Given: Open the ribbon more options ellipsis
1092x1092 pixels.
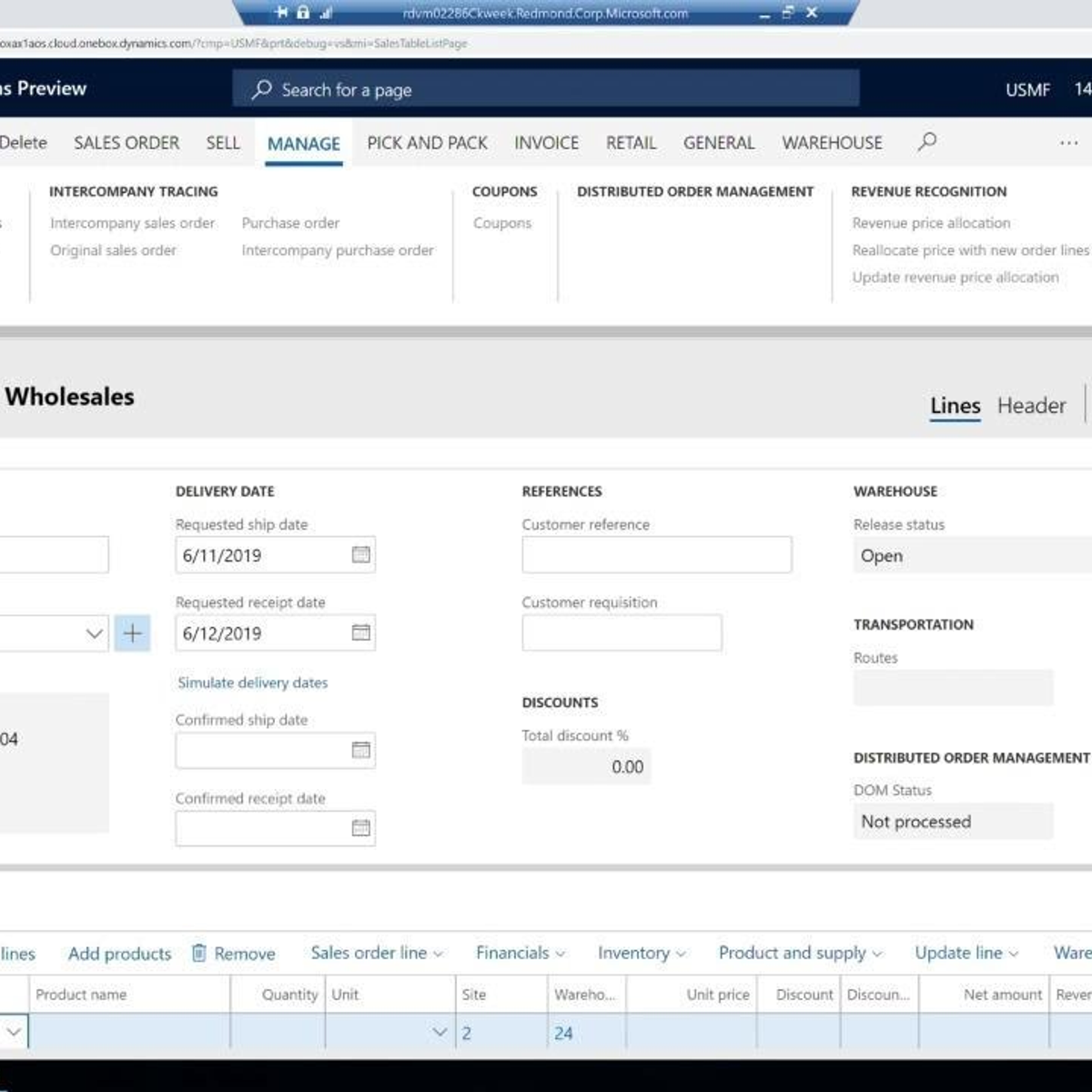Looking at the screenshot, I should pos(1068,143).
